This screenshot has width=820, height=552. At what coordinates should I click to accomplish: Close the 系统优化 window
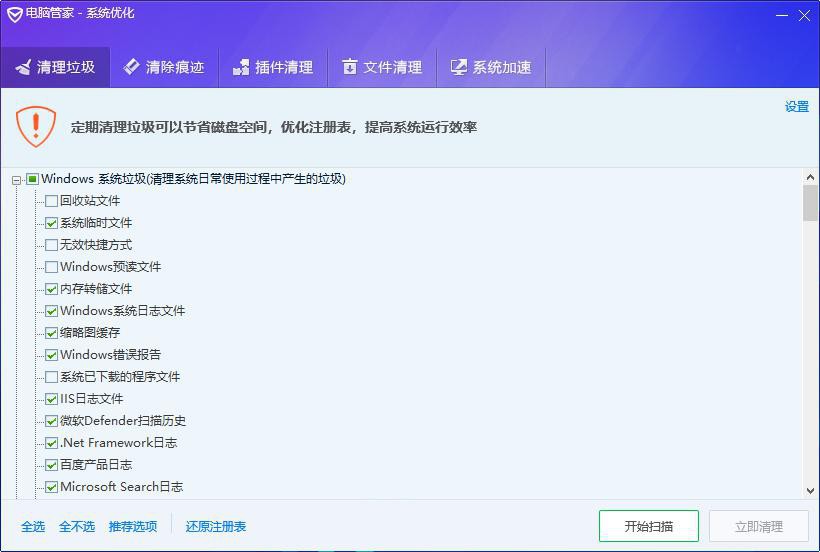click(x=804, y=15)
